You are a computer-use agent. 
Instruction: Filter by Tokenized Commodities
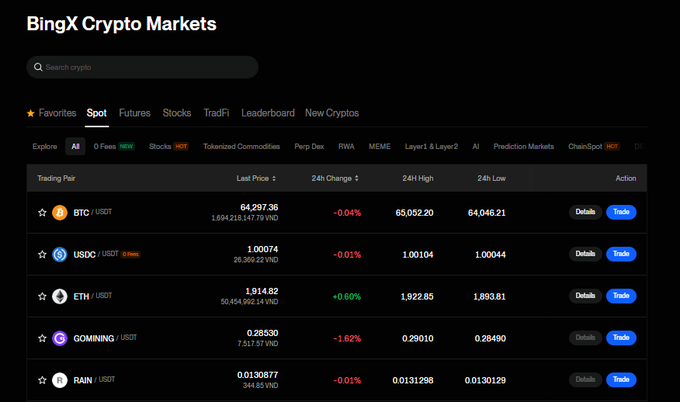(242, 147)
